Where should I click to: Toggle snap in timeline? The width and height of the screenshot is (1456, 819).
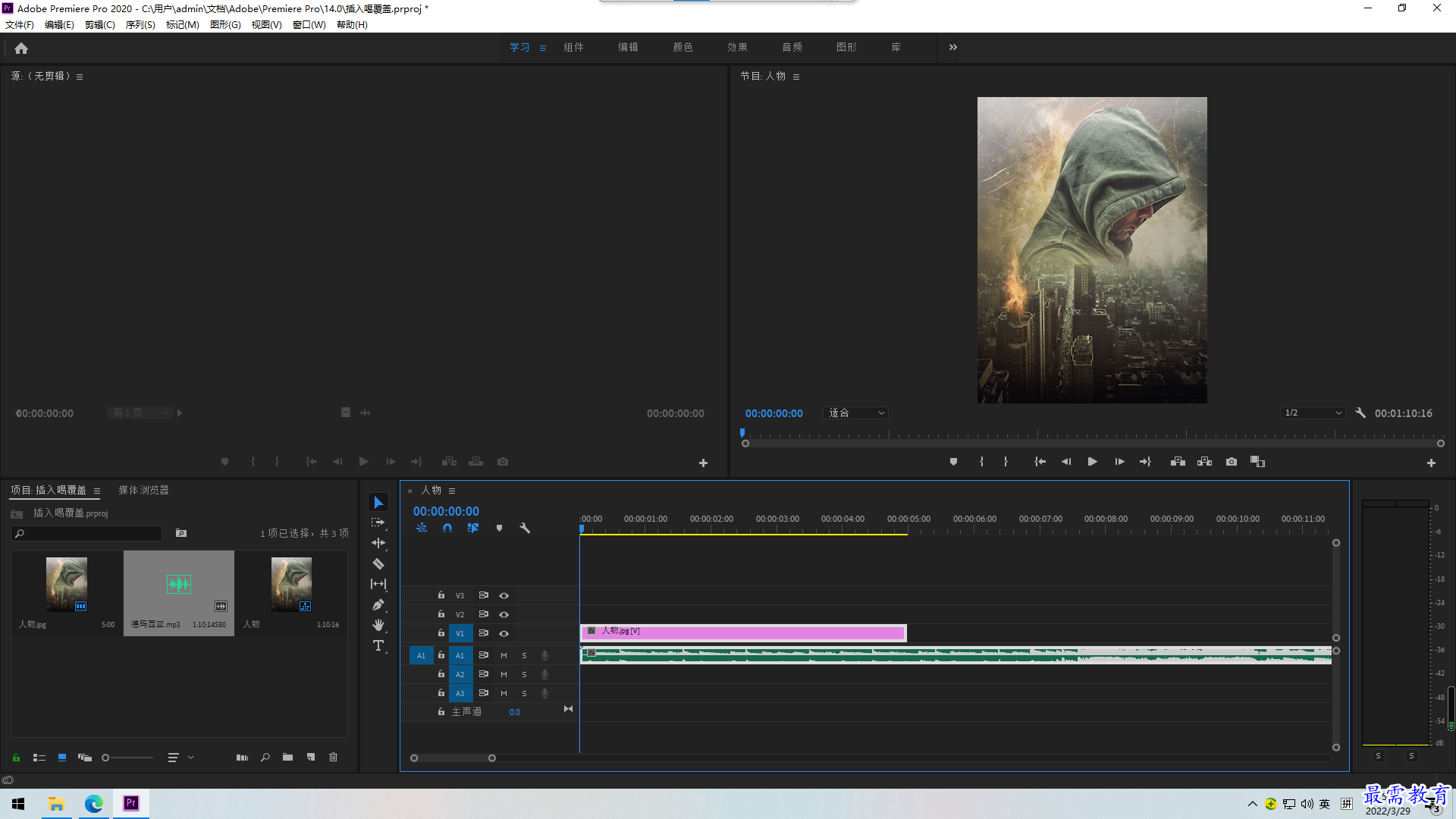click(447, 528)
